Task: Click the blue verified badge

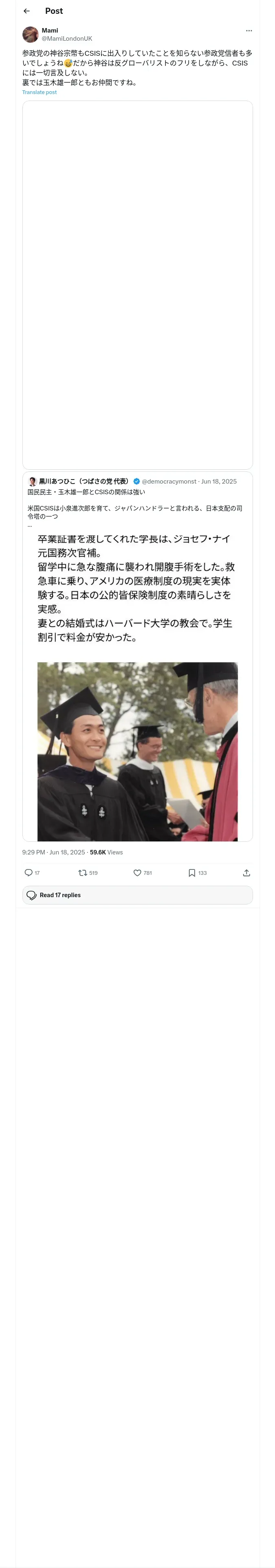Action: point(136,482)
